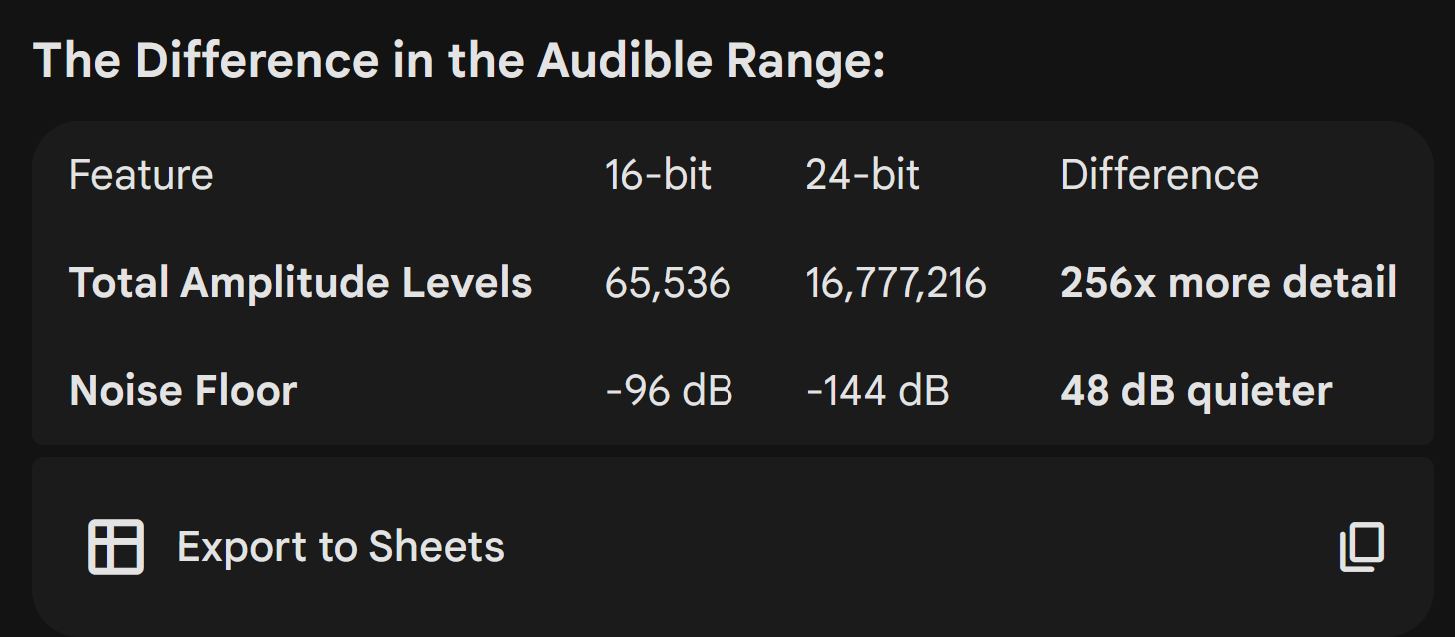Select the 24-bit column header
The image size is (1455, 637).
tap(862, 175)
